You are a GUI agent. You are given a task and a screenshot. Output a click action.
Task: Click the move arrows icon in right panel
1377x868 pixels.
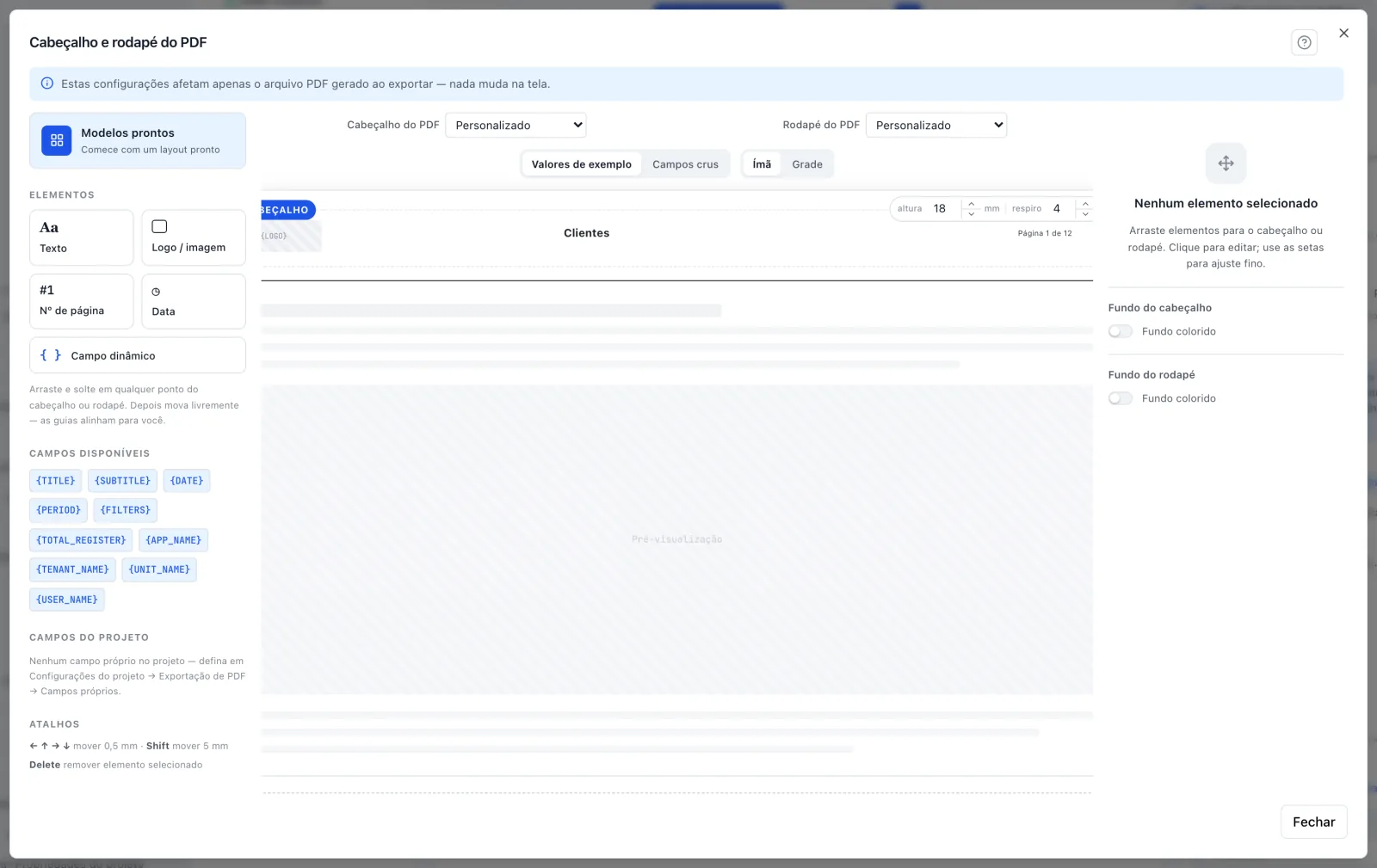1226,163
